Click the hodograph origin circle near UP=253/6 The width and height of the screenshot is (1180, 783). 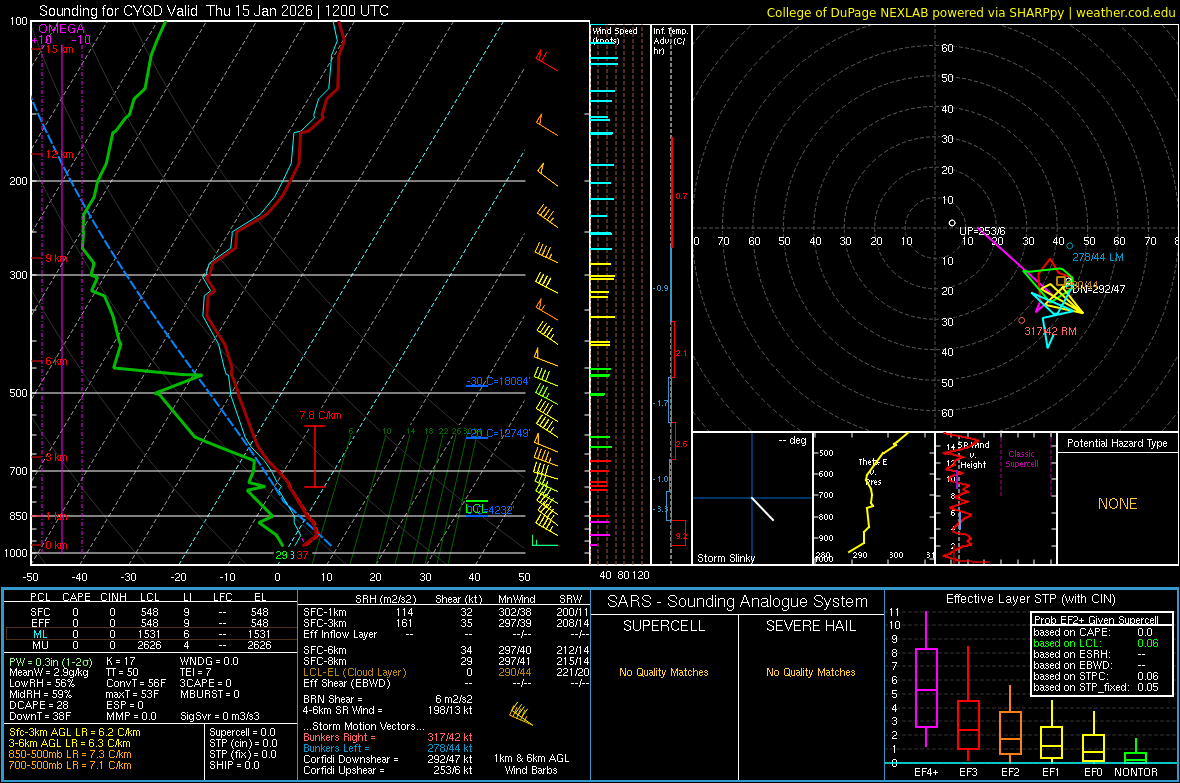[x=952, y=223]
